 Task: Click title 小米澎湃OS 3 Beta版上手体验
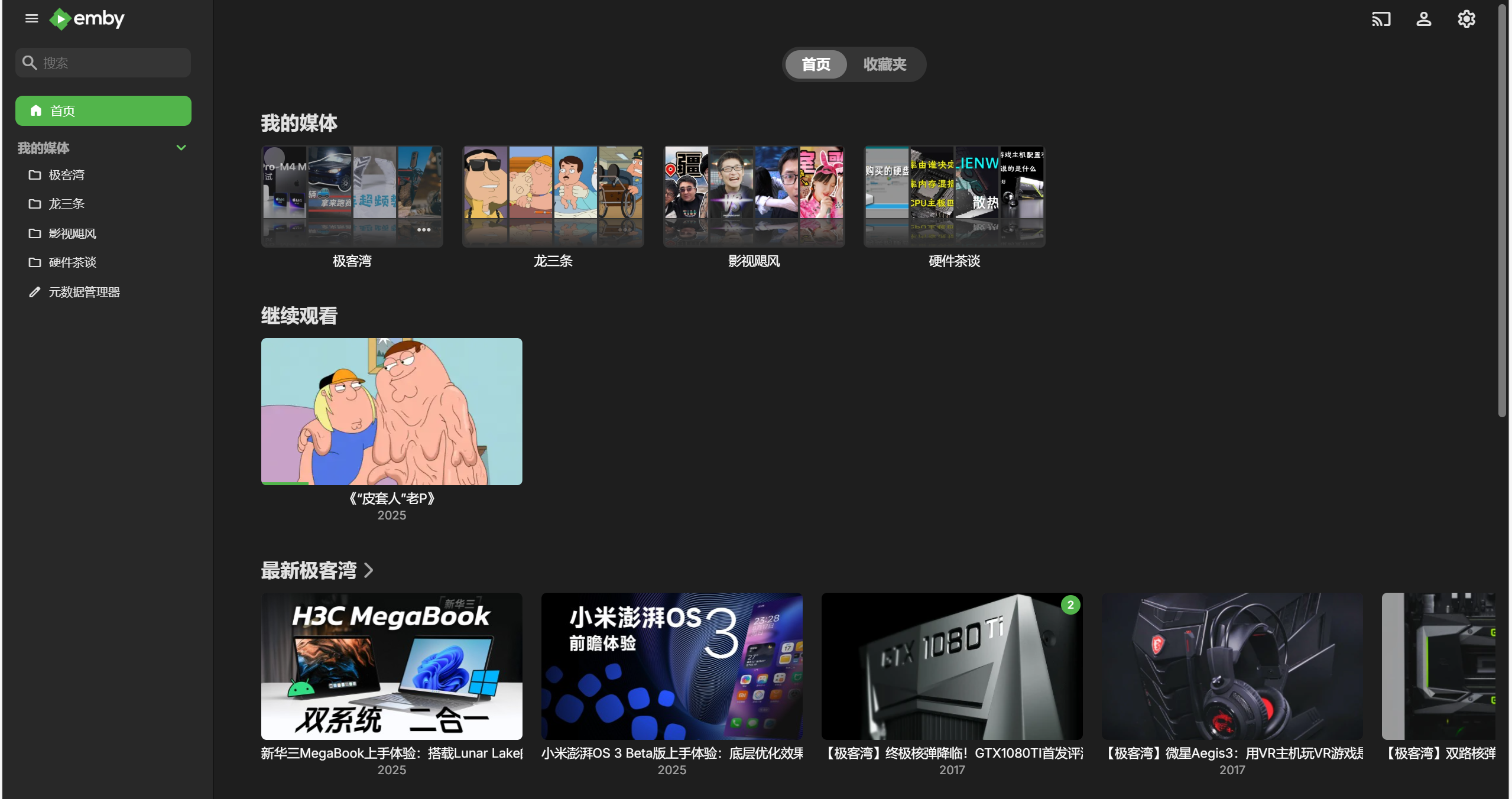tap(672, 753)
